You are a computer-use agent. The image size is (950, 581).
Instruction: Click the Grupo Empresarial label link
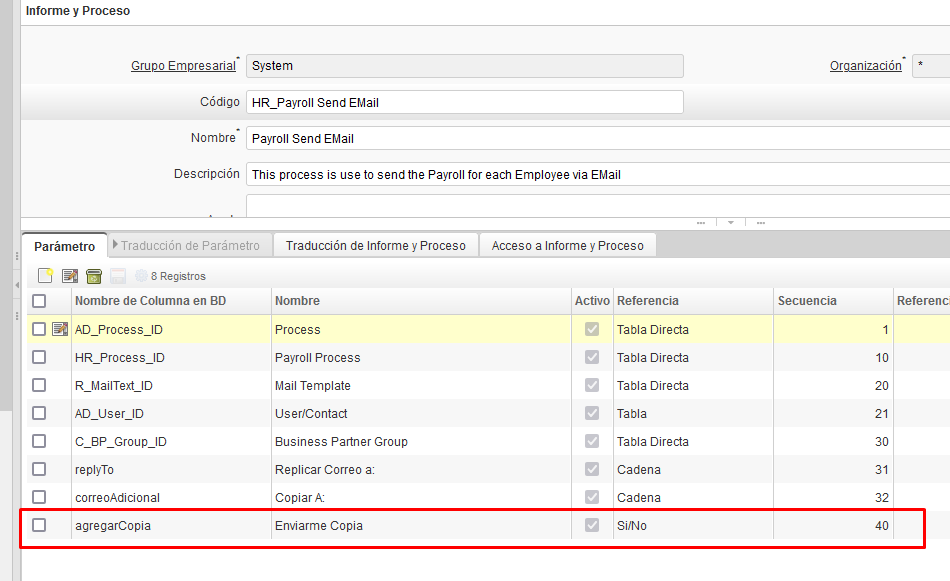pos(183,66)
